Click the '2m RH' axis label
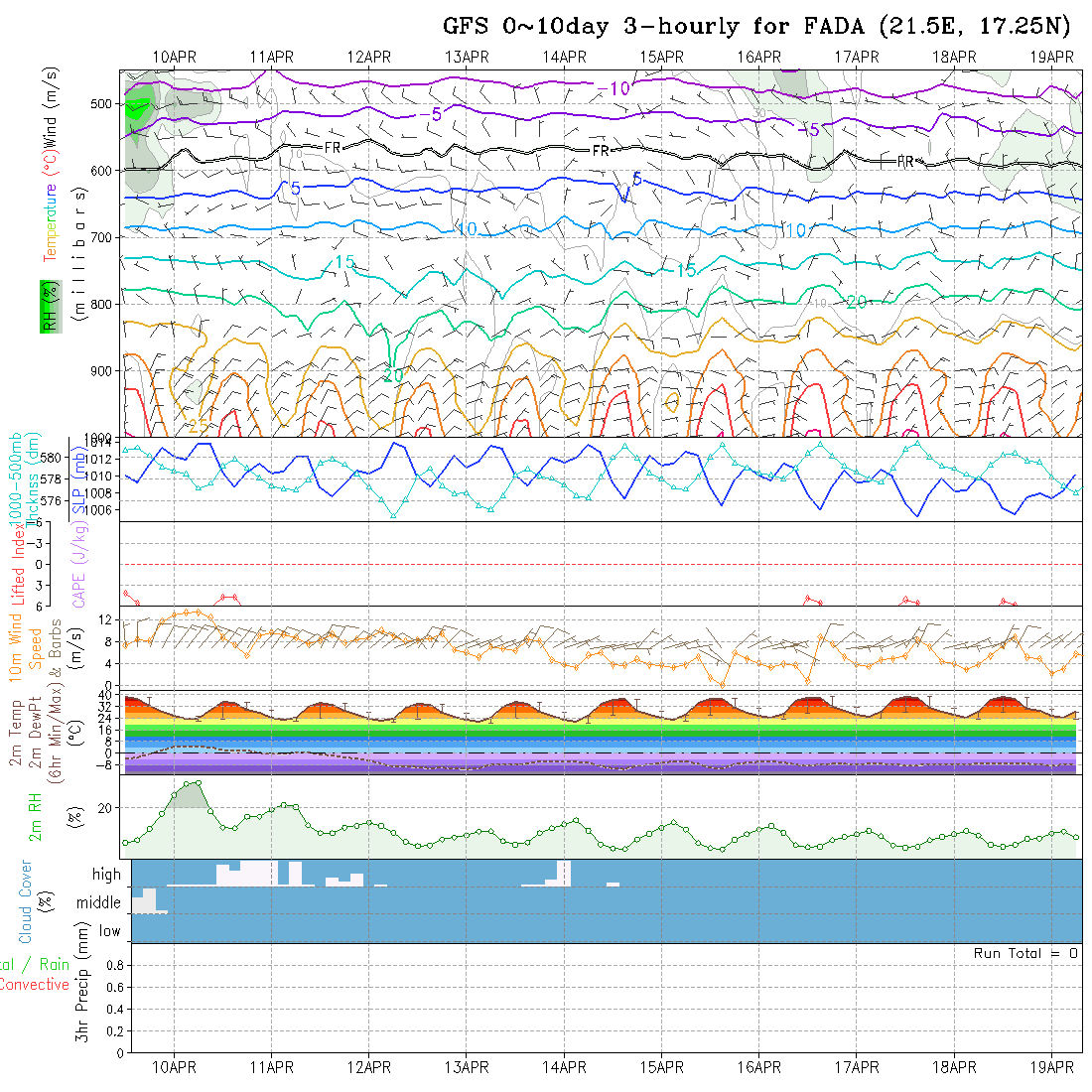The image size is (1092, 1092). point(36,817)
